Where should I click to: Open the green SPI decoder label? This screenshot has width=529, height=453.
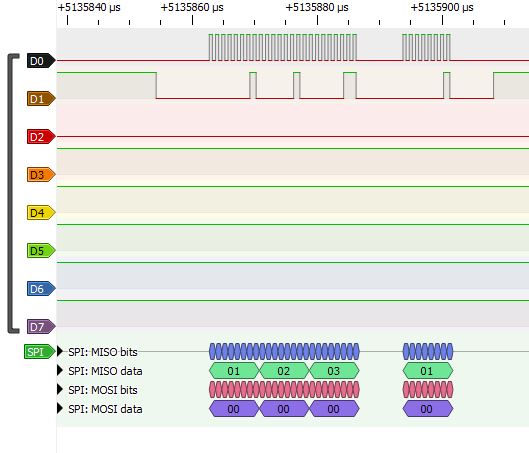tap(39, 352)
